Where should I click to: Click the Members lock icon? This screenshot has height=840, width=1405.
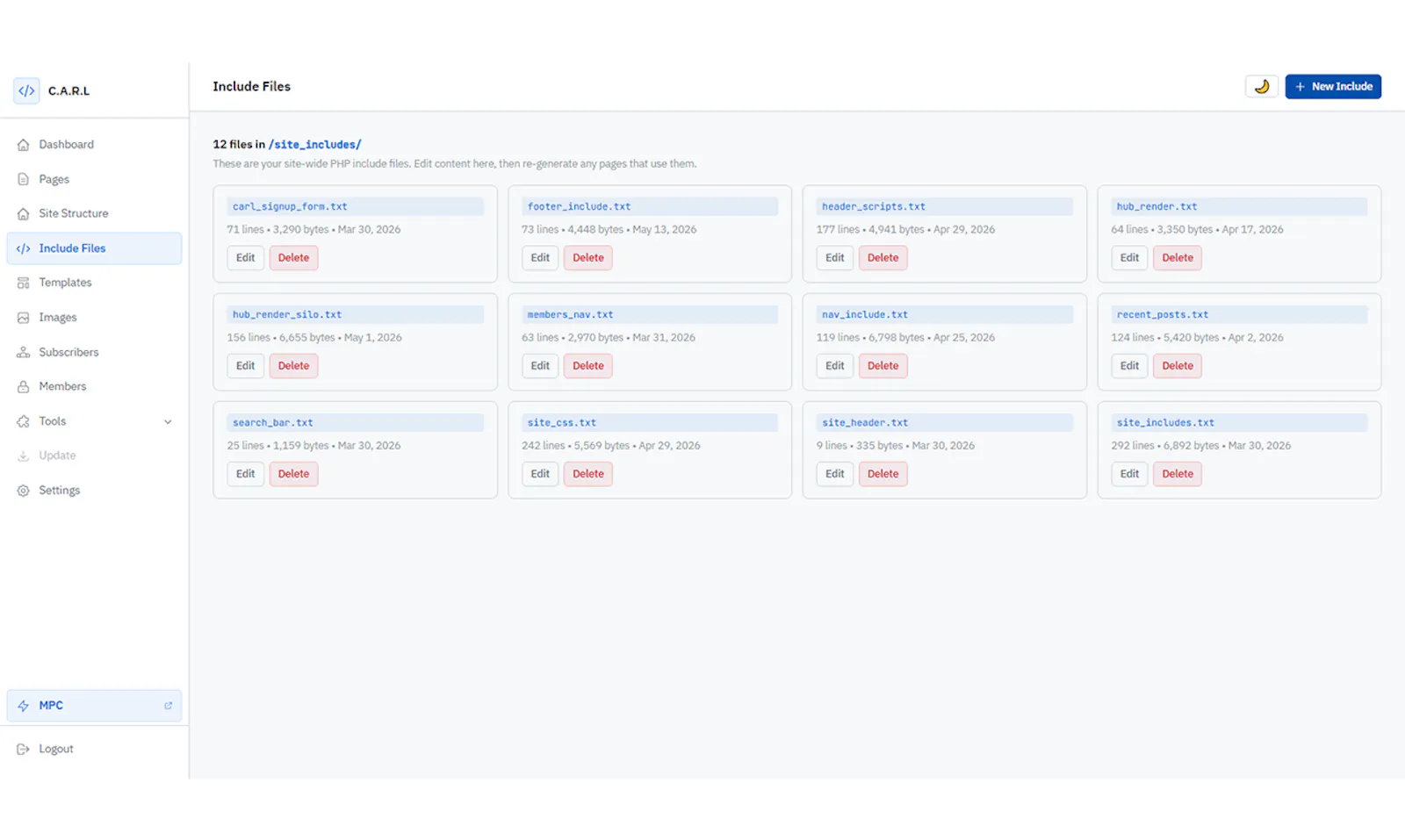[23, 386]
